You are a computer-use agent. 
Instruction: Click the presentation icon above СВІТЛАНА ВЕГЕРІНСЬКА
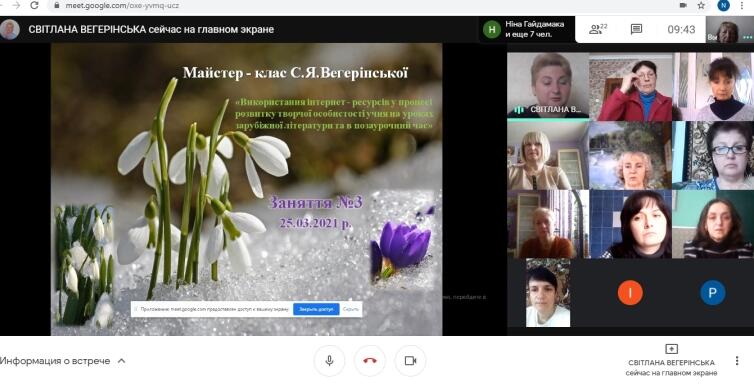tap(671, 349)
